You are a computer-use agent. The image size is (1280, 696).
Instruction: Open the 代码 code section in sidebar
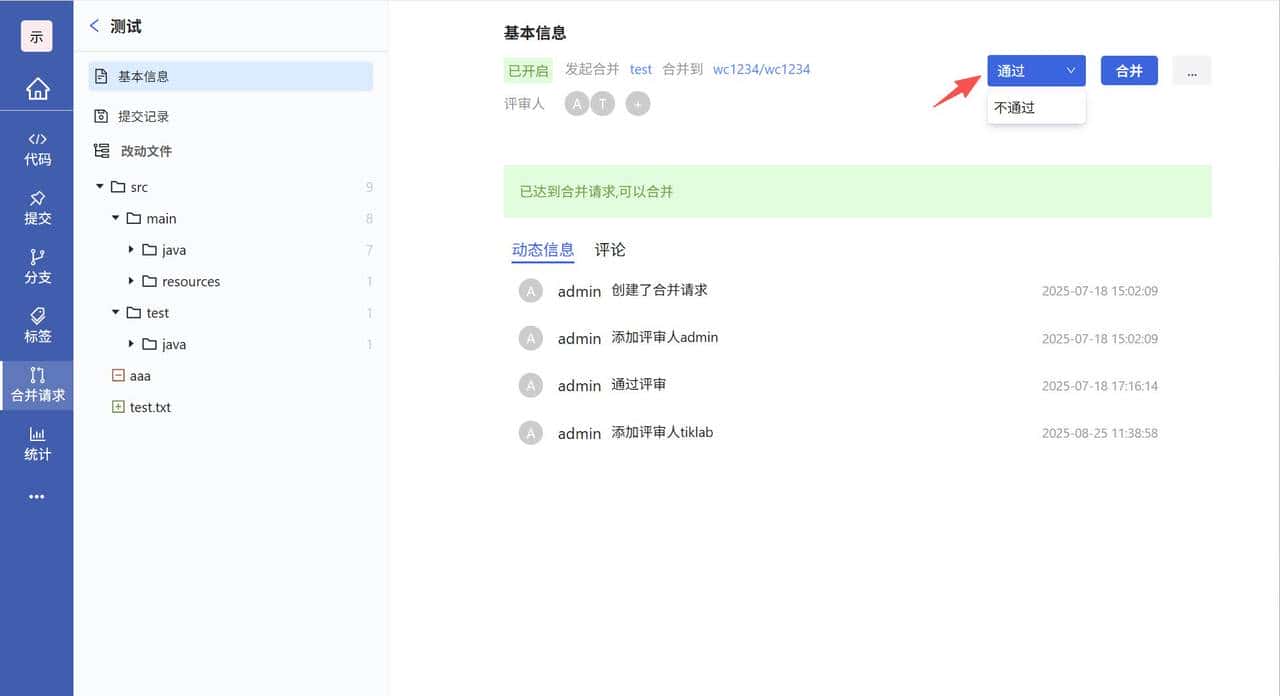37,148
